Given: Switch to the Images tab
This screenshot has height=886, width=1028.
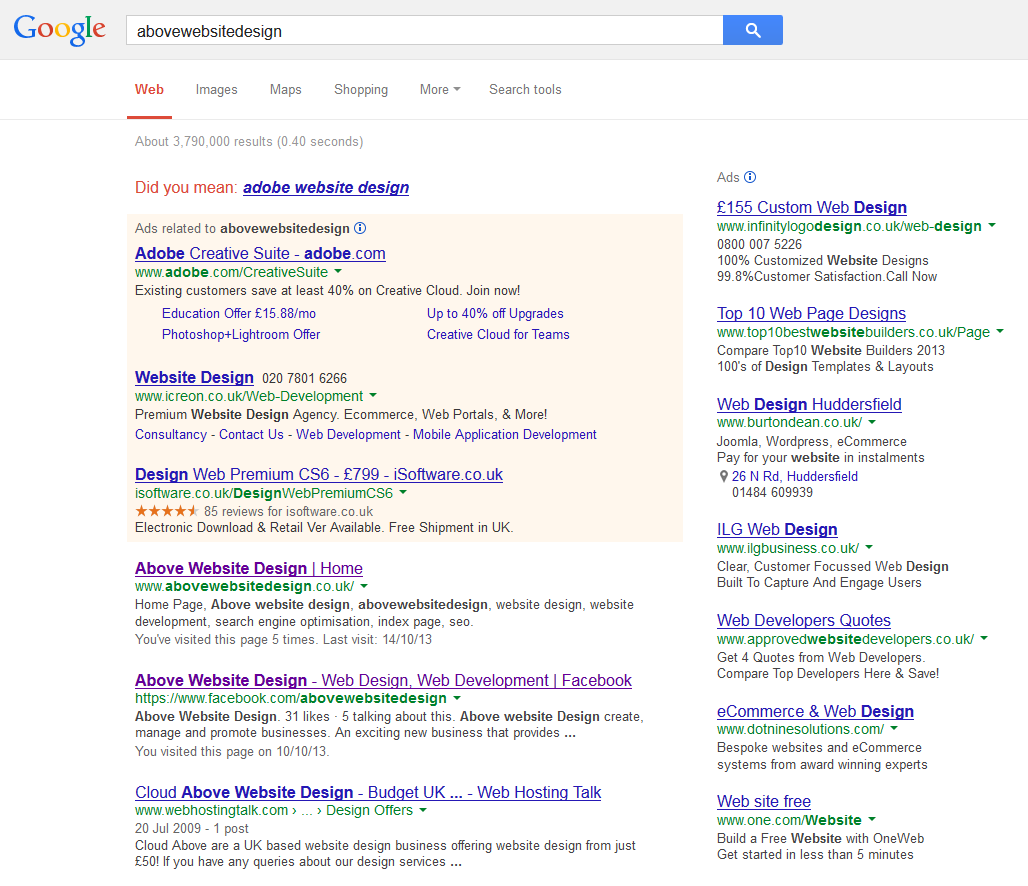Looking at the screenshot, I should click(x=216, y=90).
